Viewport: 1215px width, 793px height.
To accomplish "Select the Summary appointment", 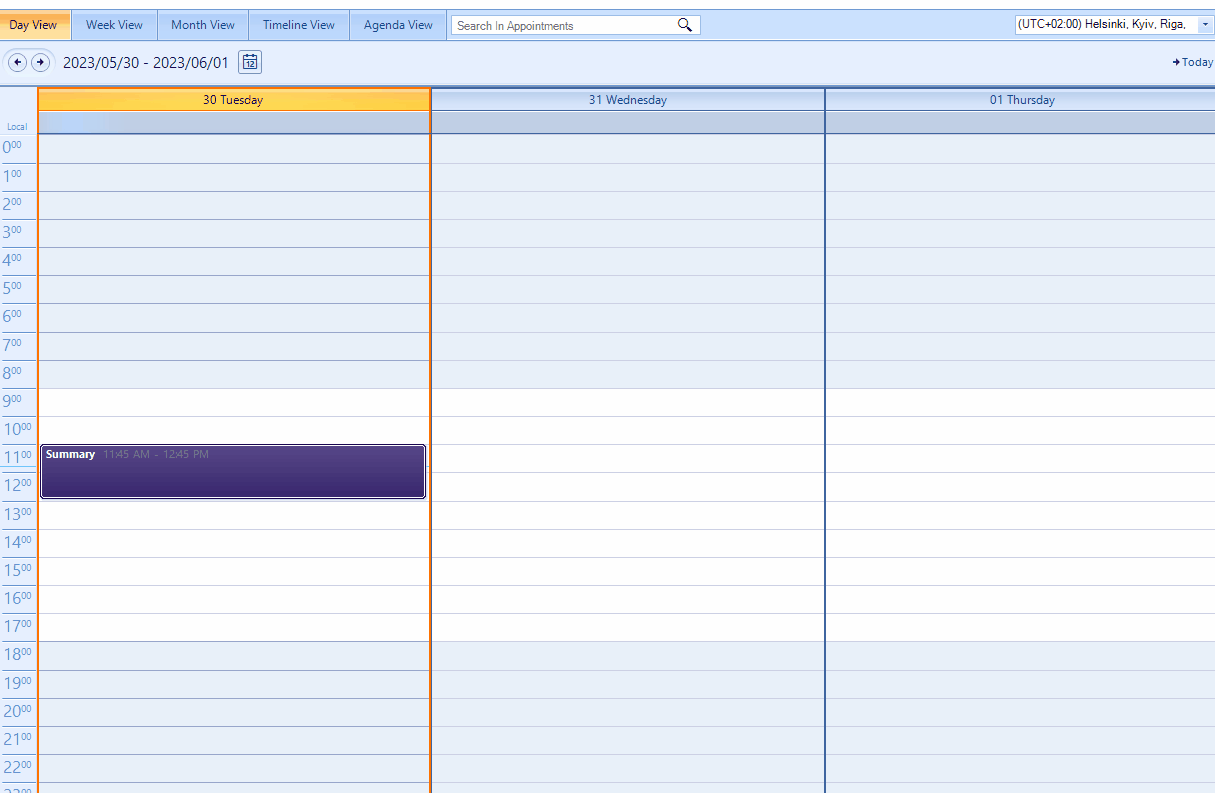I will click(x=232, y=470).
